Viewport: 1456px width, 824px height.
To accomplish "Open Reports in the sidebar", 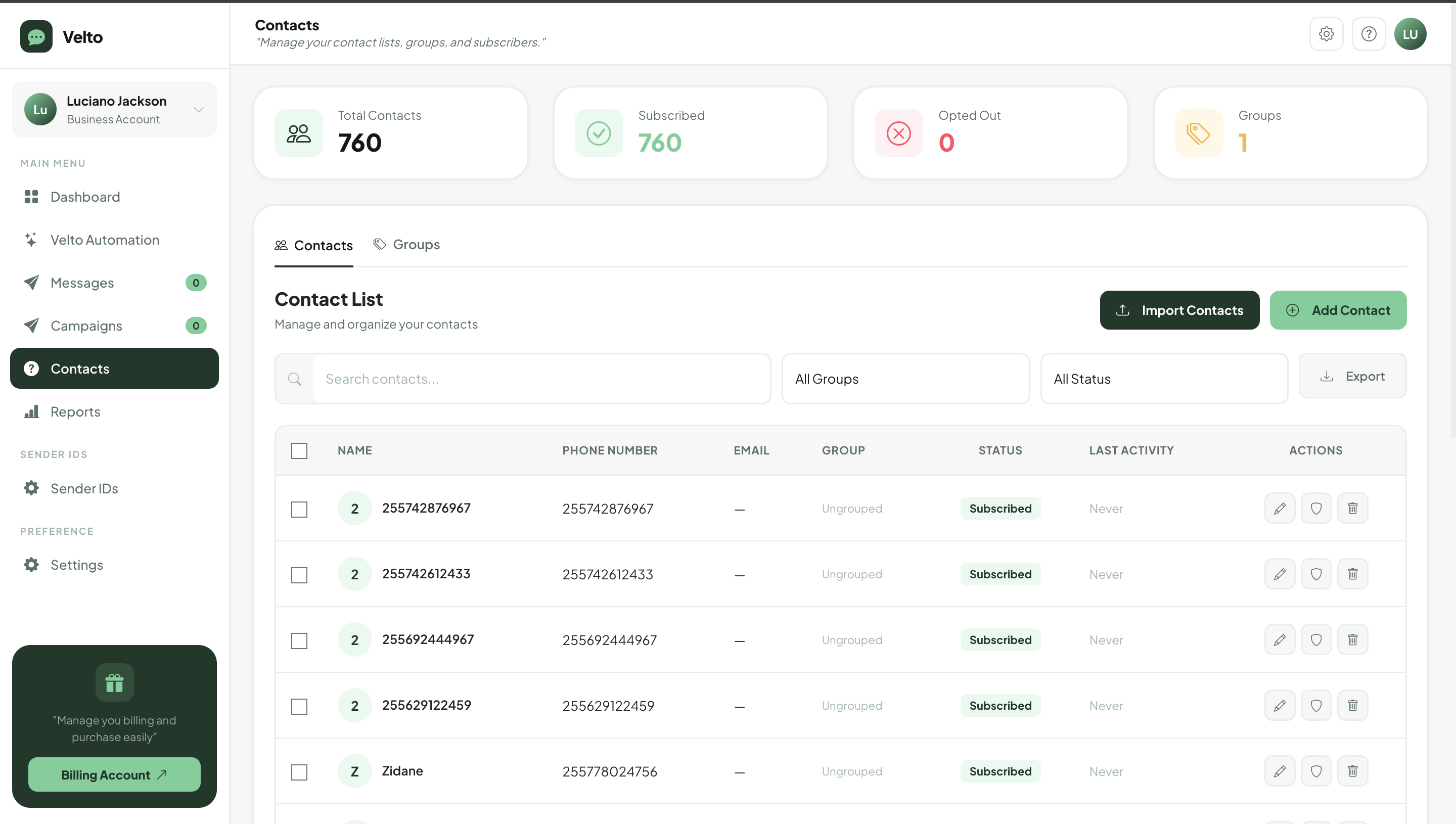I will tap(114, 411).
